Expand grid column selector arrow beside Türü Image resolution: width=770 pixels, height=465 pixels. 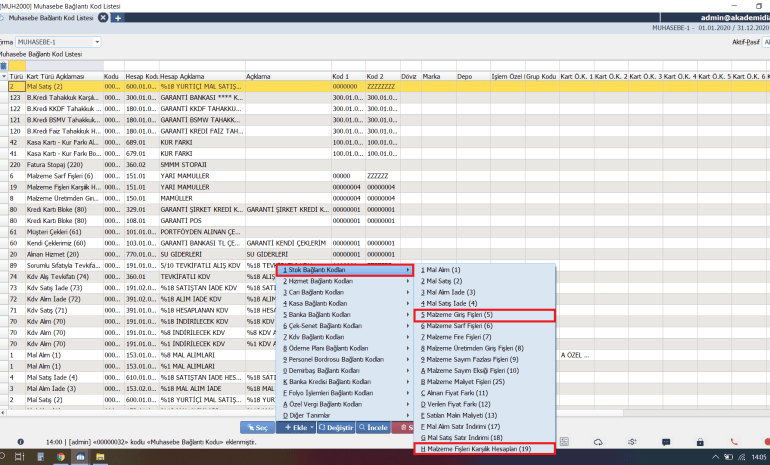click(4, 77)
